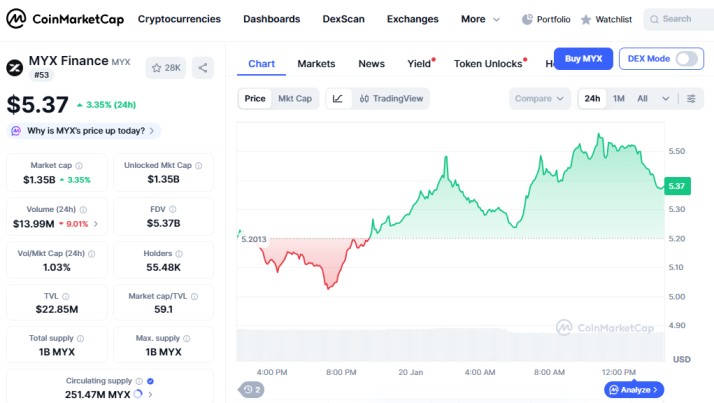Open Max. supply info icon
Screen dimensions: 714x403
click(x=187, y=338)
